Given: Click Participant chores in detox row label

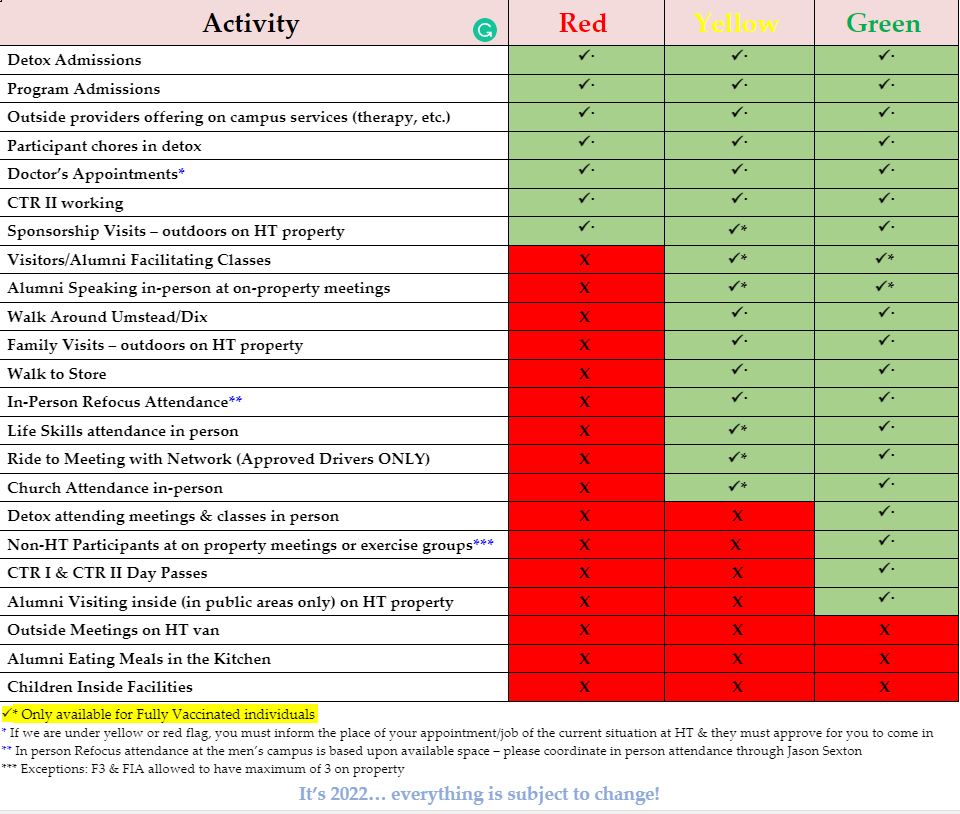Looking at the screenshot, I should (x=104, y=146).
